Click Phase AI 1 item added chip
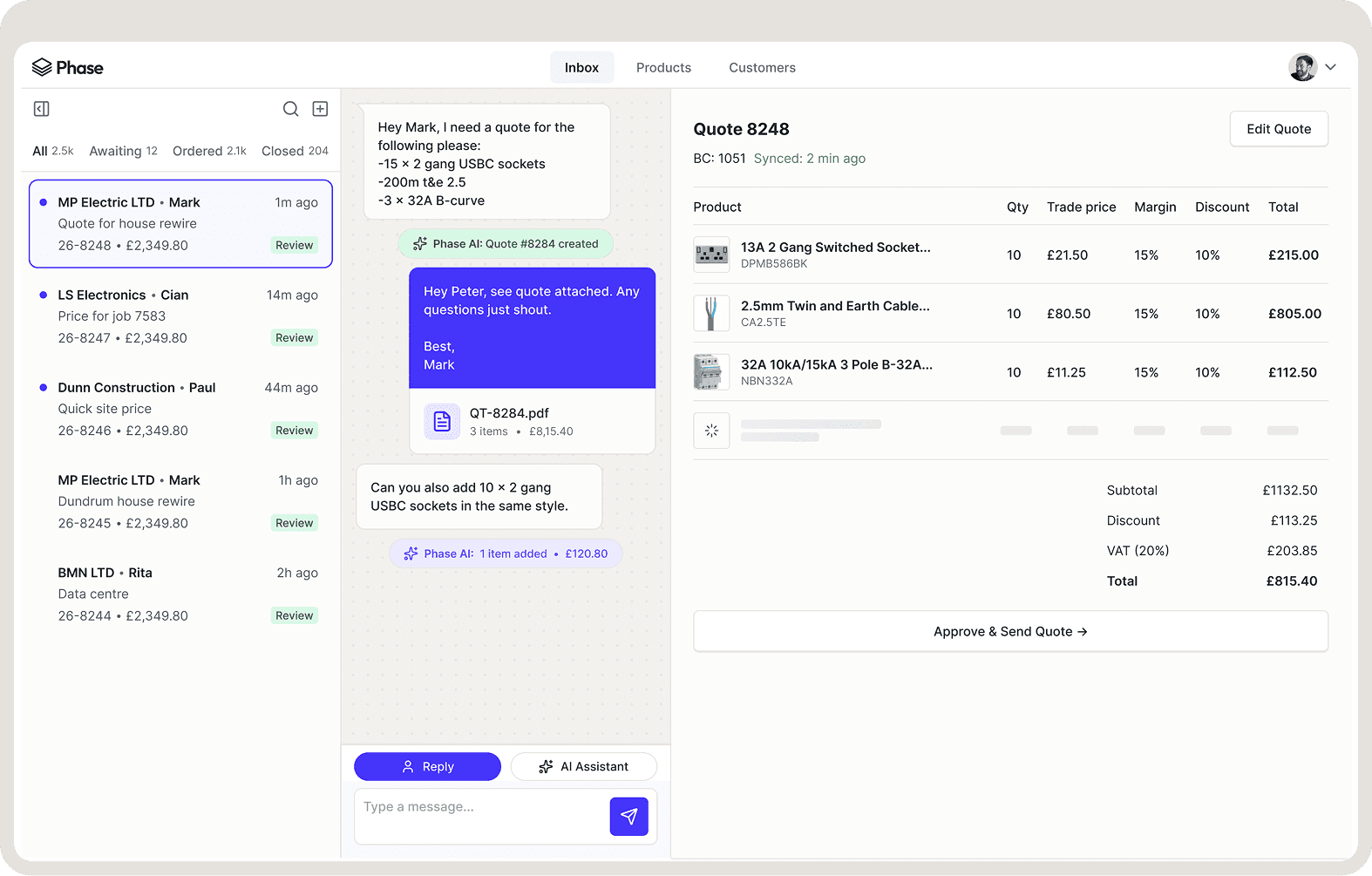Screen dimensions: 1372x876 click(x=506, y=553)
